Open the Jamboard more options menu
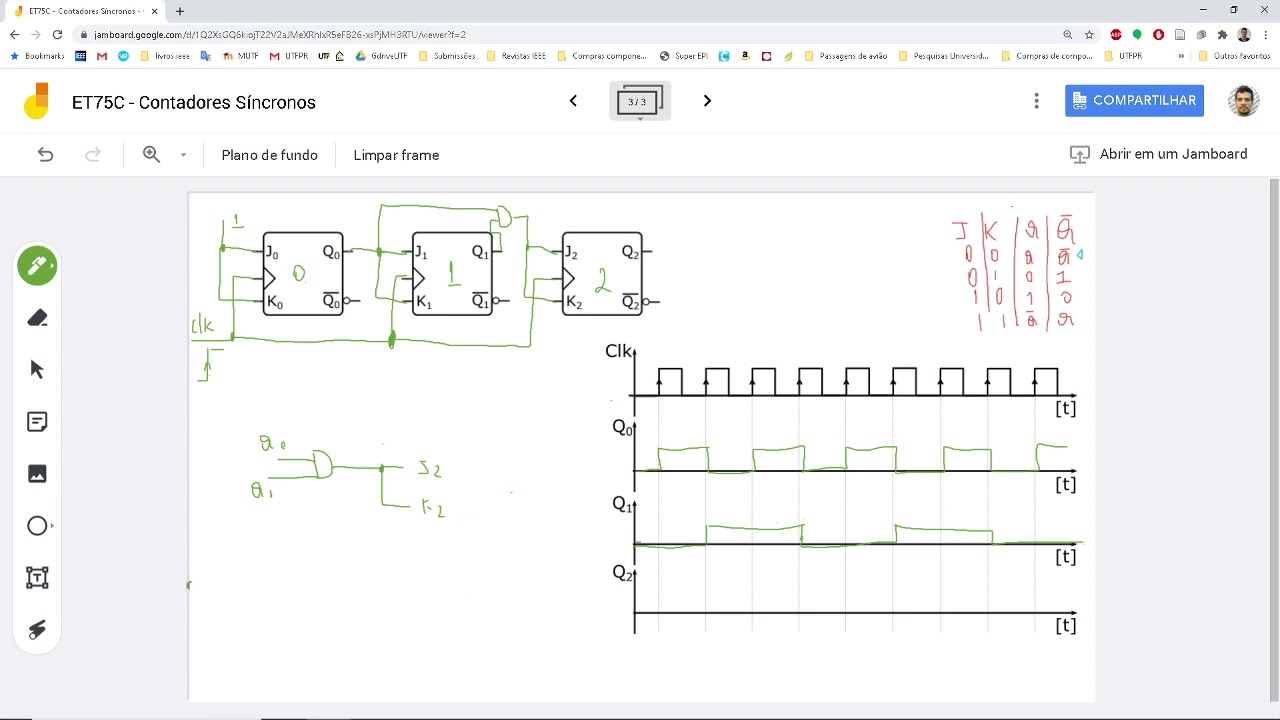The width and height of the screenshot is (1280, 720). point(1036,101)
